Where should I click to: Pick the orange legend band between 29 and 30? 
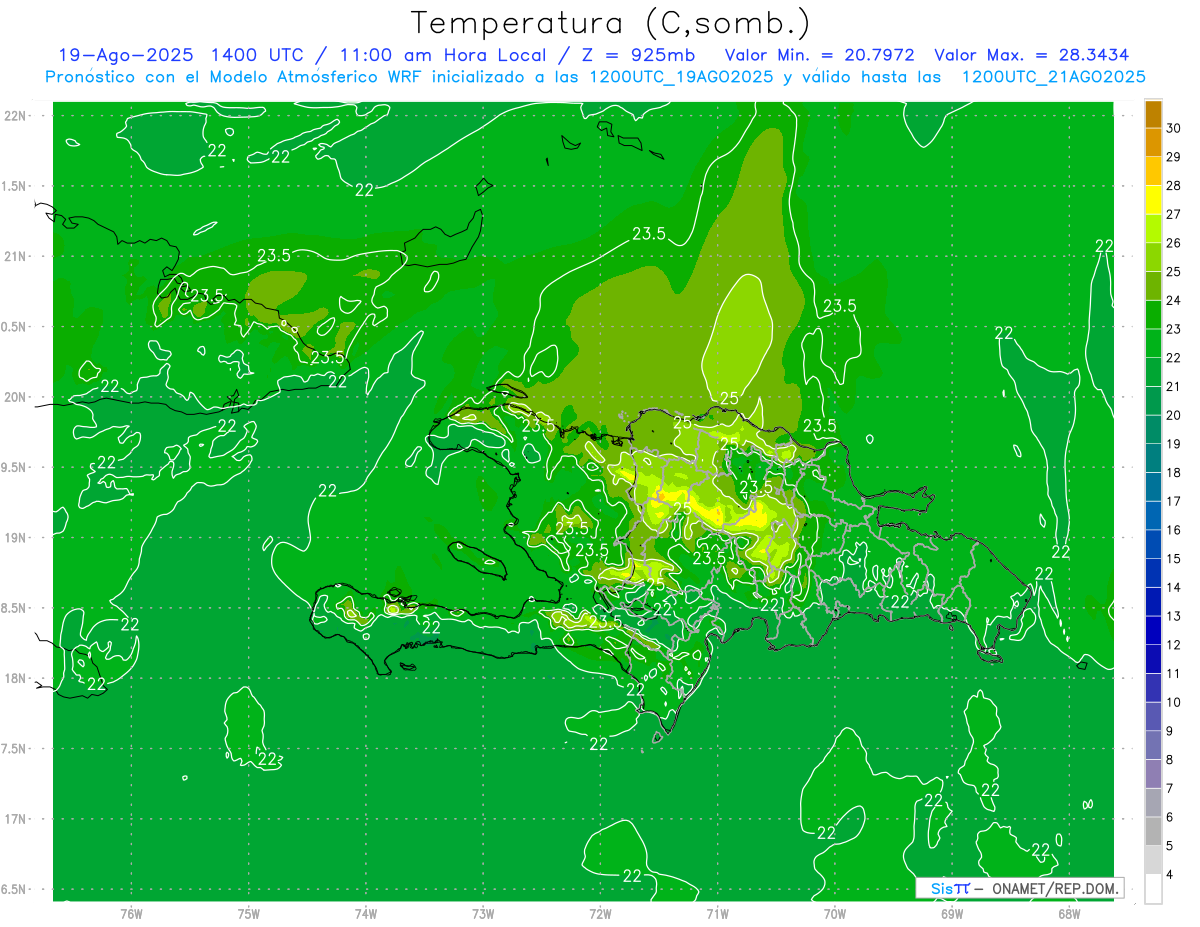point(1153,143)
